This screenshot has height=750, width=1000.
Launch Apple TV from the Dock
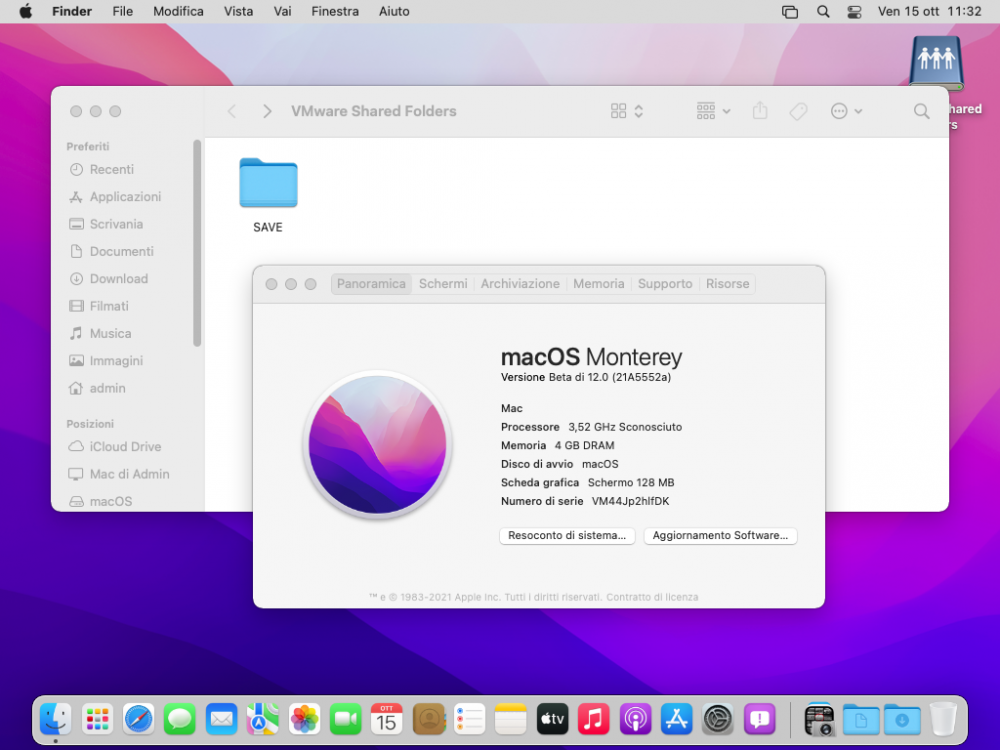coord(552,719)
